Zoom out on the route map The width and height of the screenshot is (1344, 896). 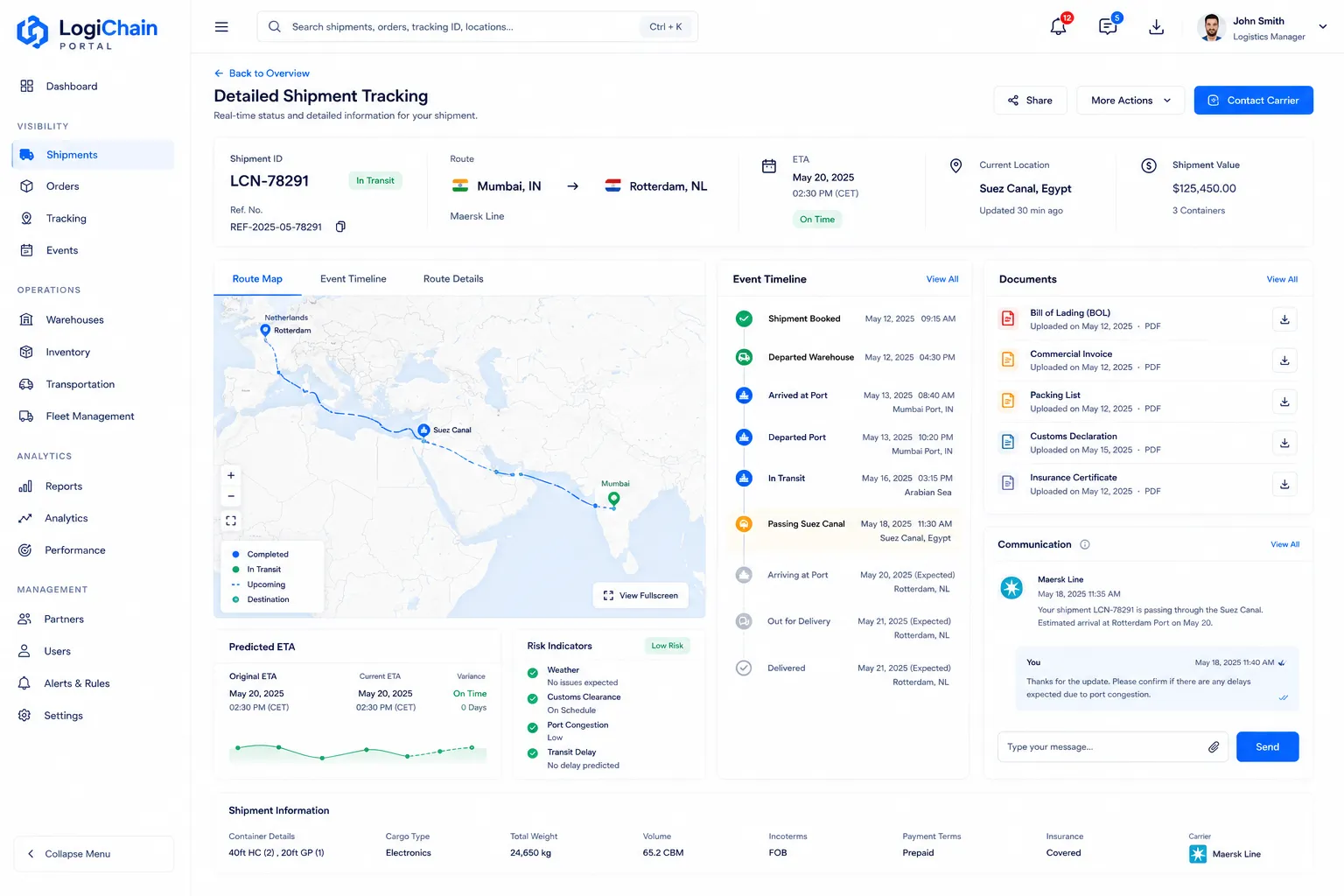coord(231,496)
